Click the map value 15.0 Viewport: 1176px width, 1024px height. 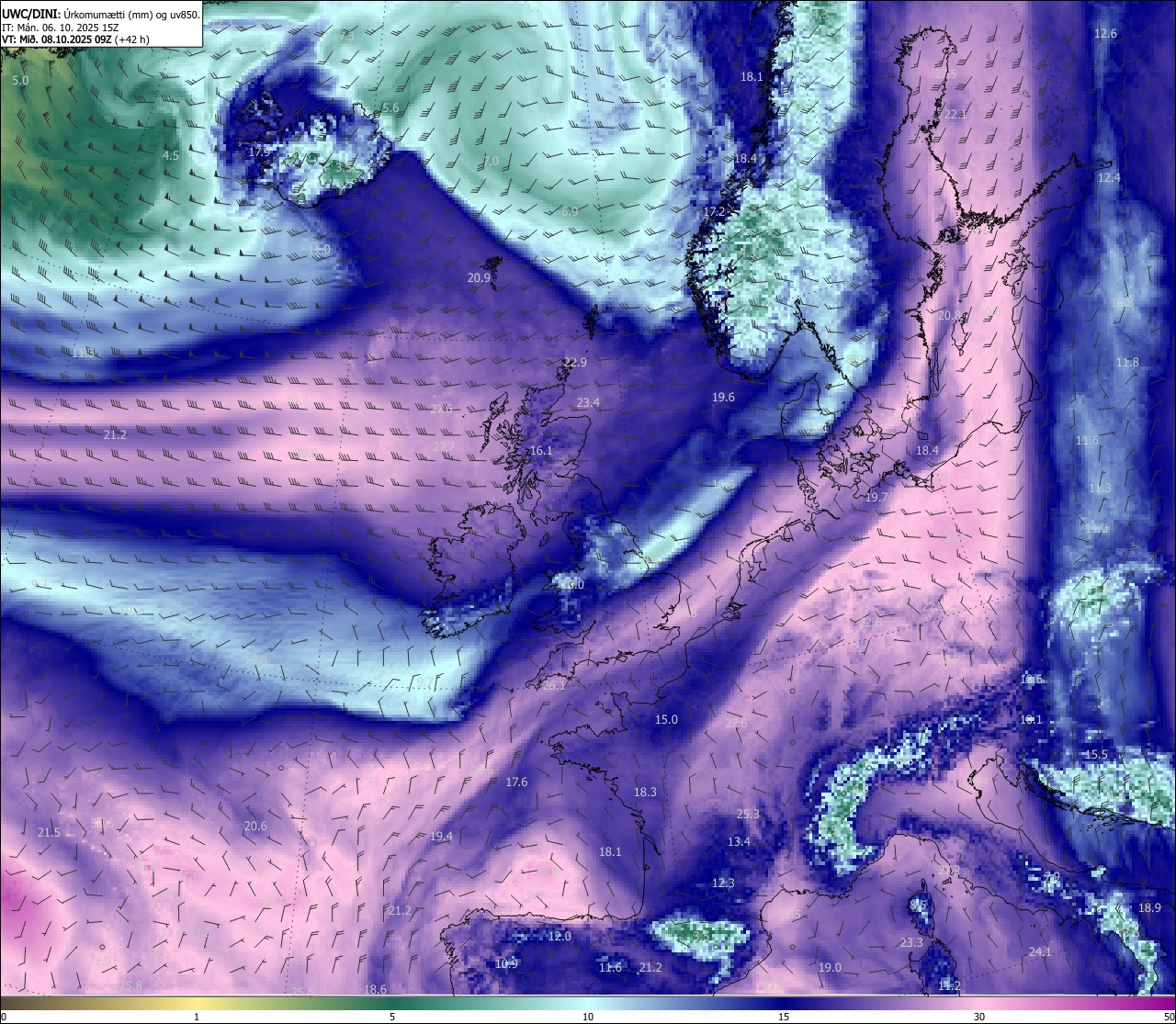tap(666, 720)
